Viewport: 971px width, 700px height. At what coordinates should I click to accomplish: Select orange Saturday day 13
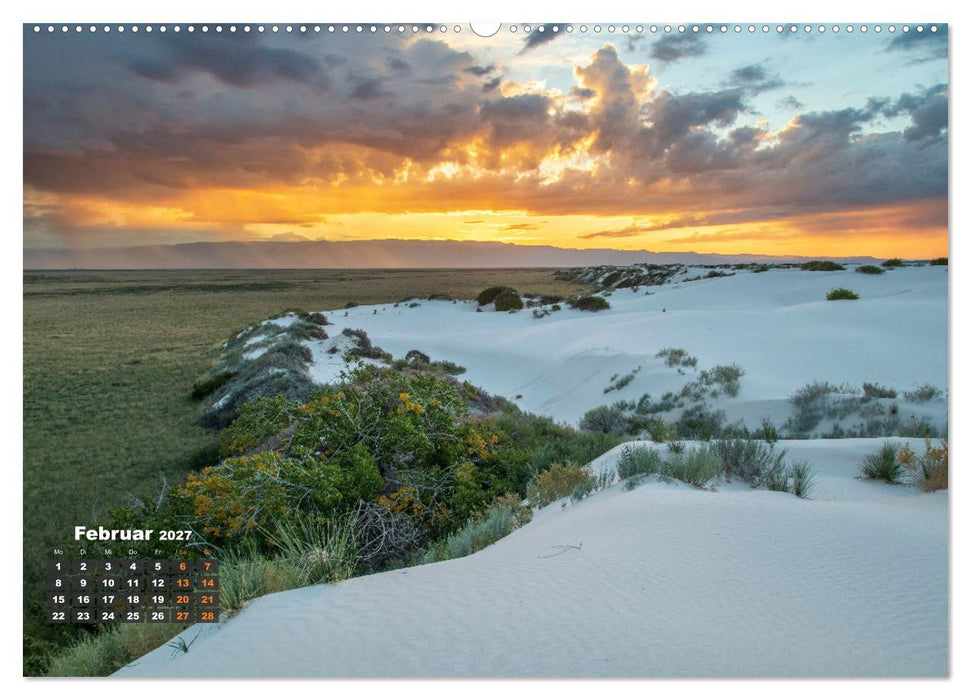coord(183,583)
